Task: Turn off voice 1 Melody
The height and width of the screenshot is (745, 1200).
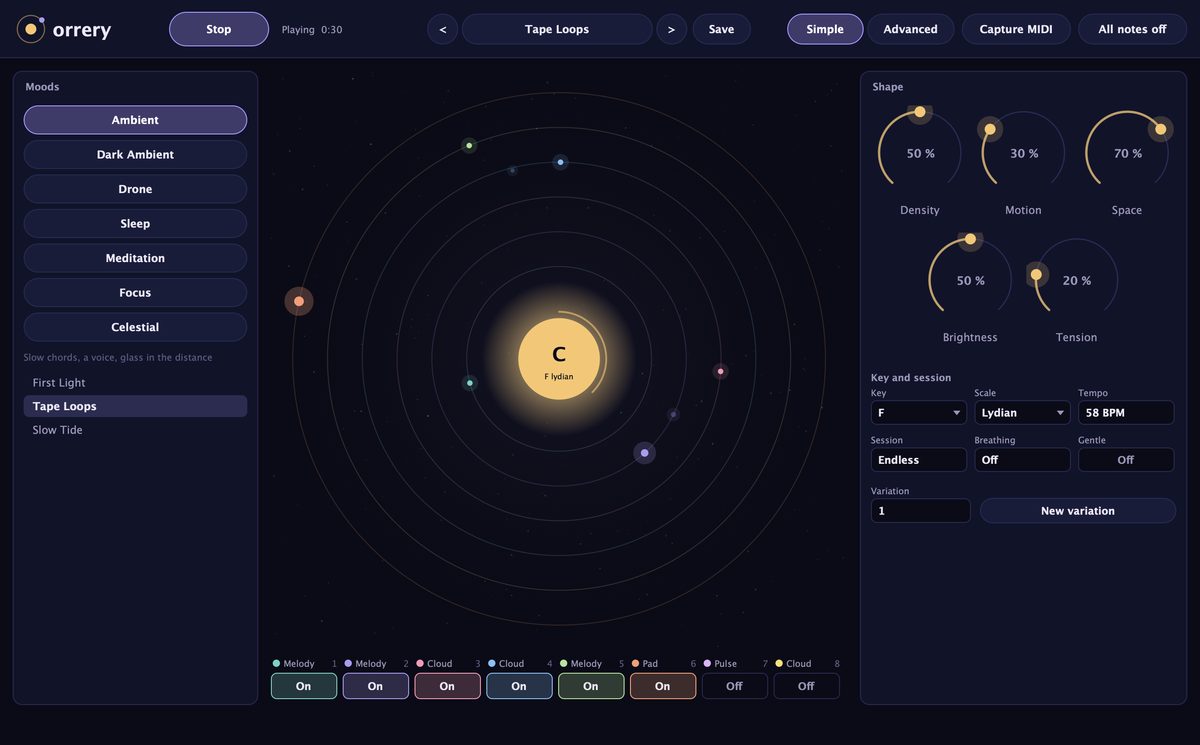Action: [x=303, y=686]
